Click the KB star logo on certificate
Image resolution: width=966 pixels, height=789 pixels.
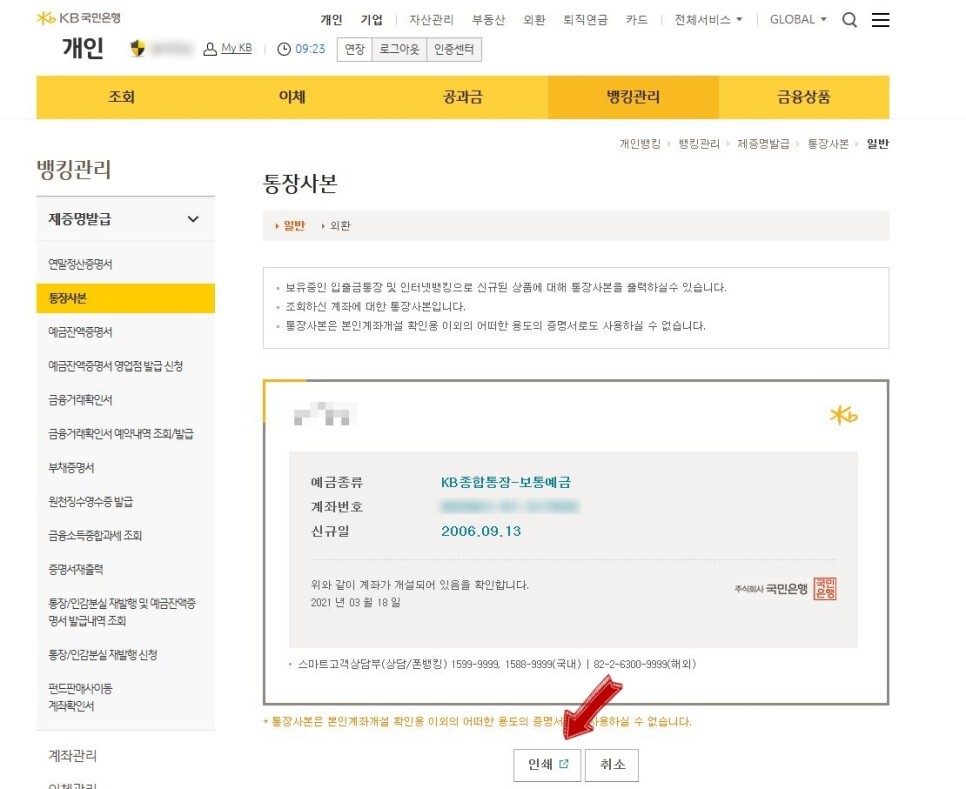click(x=843, y=415)
